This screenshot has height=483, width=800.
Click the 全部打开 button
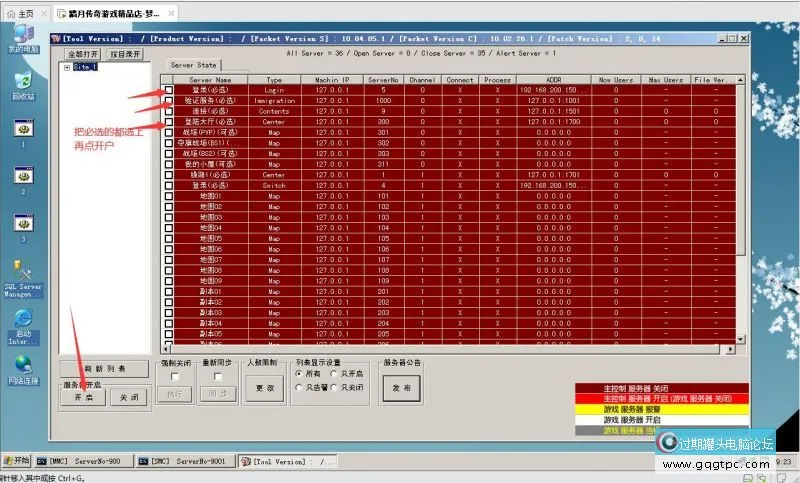click(x=83, y=54)
